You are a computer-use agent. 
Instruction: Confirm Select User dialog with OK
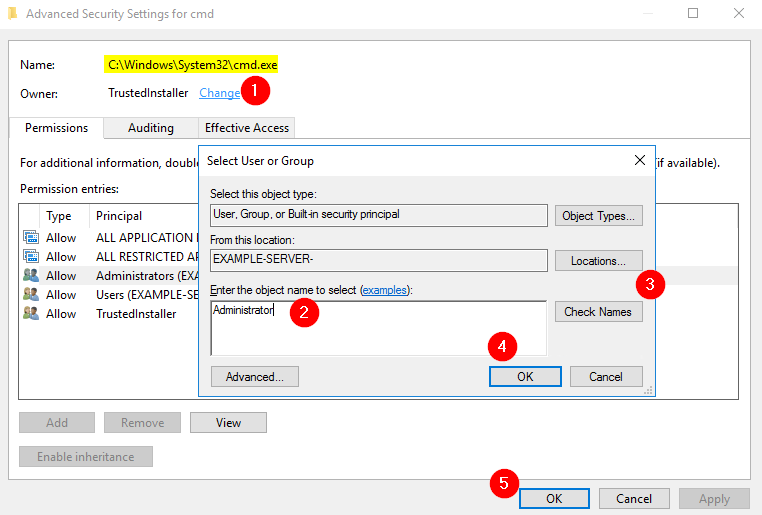[x=525, y=377]
